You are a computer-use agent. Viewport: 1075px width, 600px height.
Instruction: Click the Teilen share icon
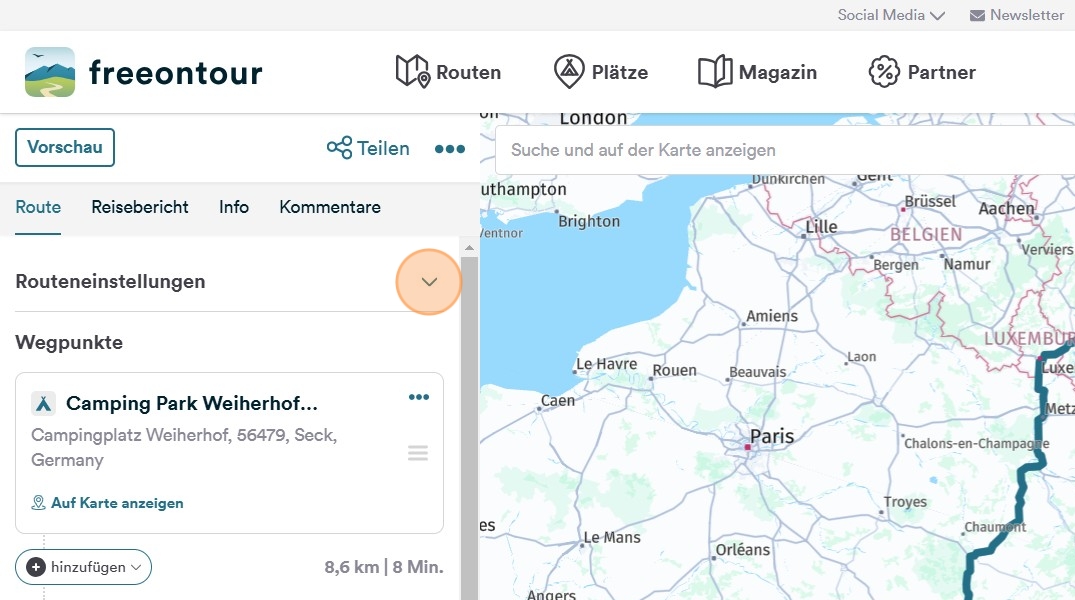(340, 148)
